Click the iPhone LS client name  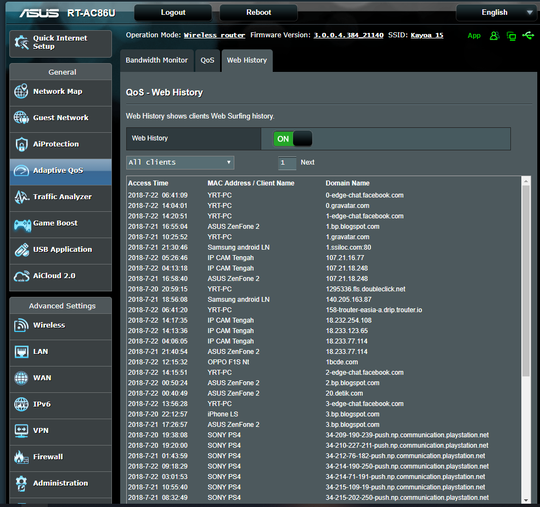[222, 414]
